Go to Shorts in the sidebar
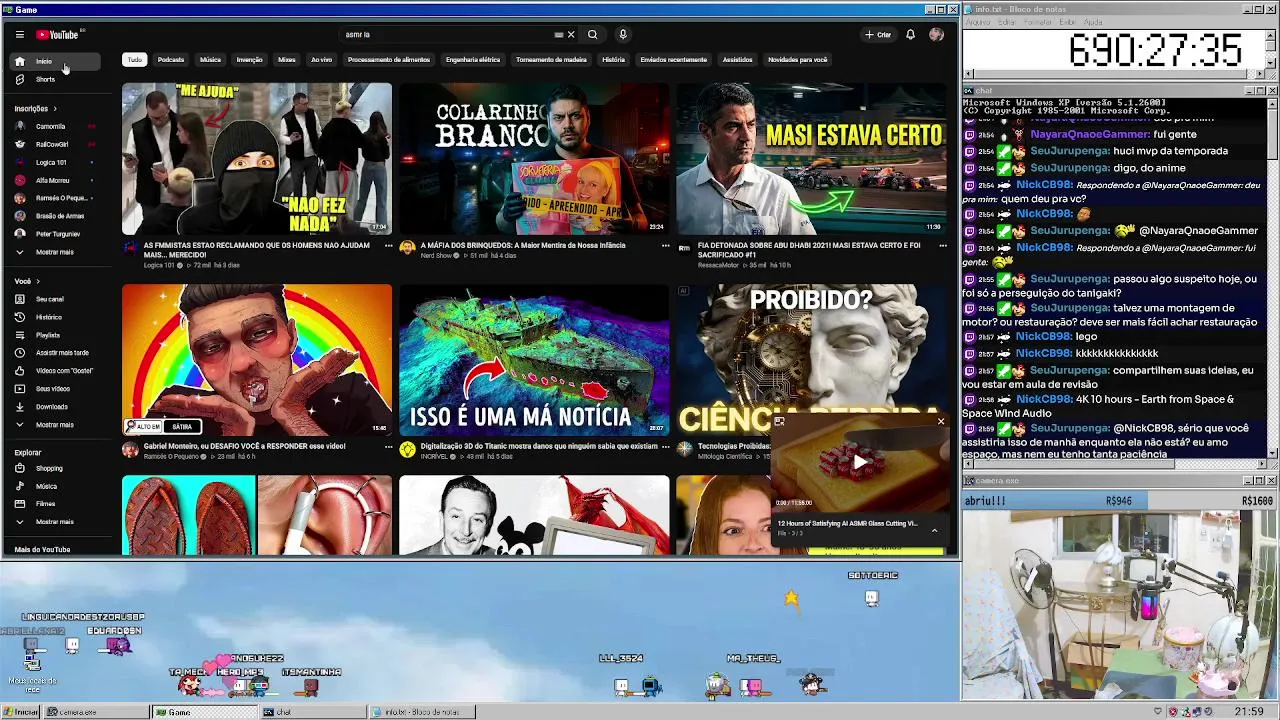Viewport: 1280px width, 720px height. [55, 79]
